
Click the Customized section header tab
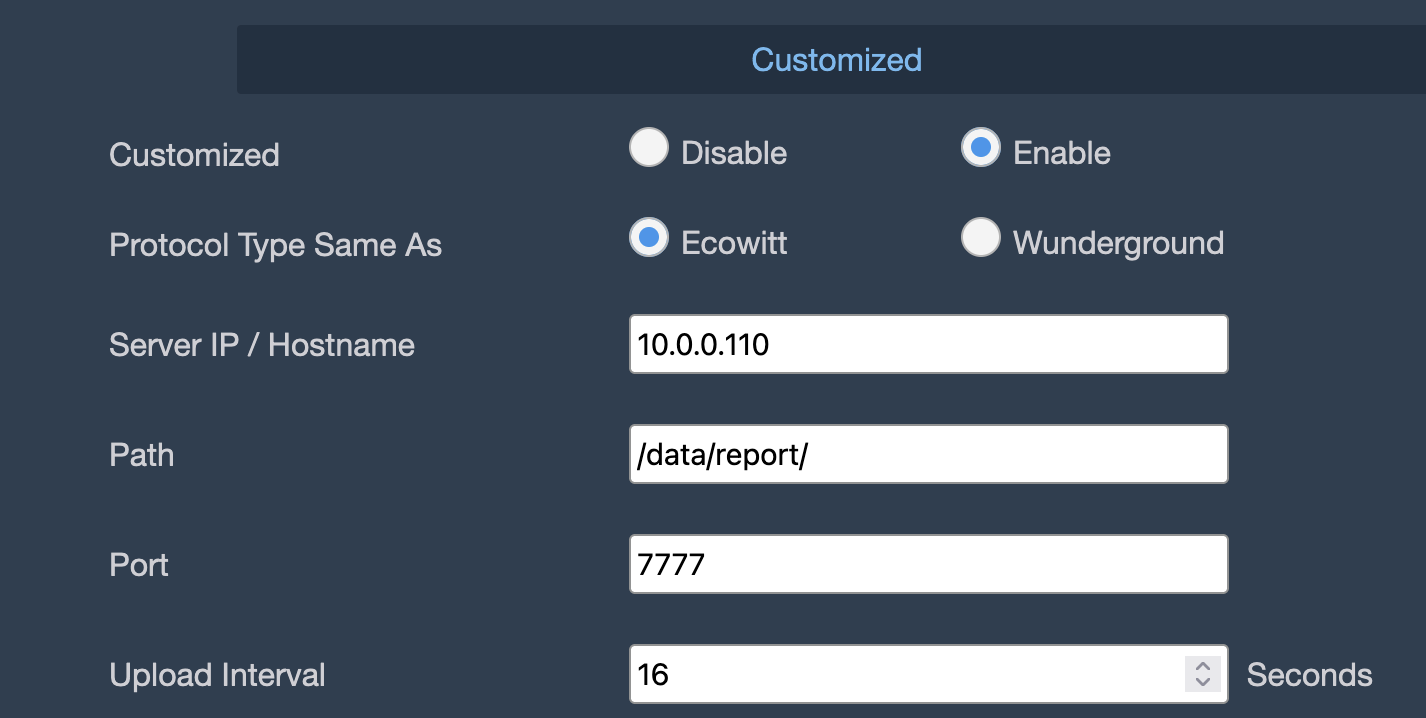pyautogui.click(x=836, y=60)
